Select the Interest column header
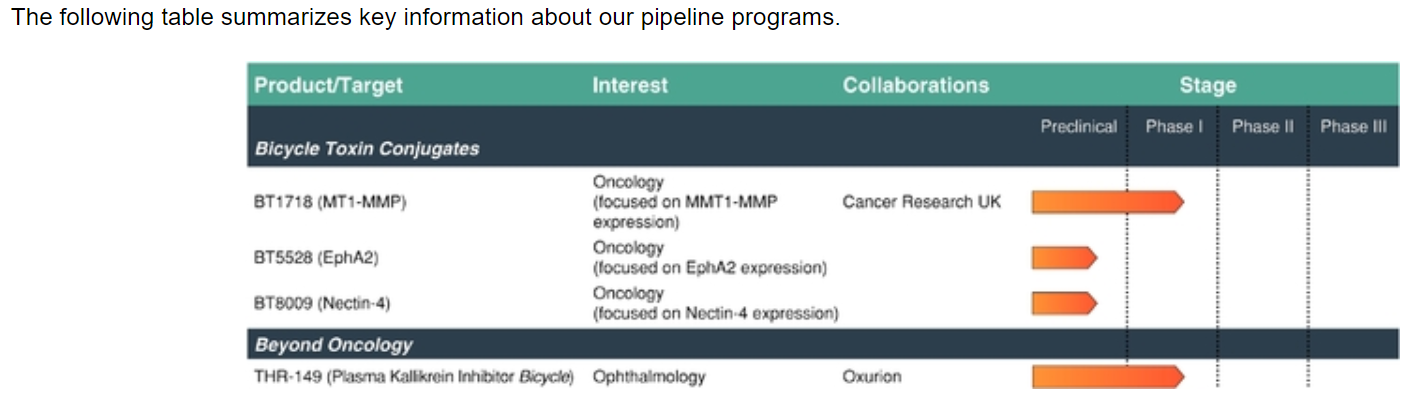 pyautogui.click(x=630, y=85)
